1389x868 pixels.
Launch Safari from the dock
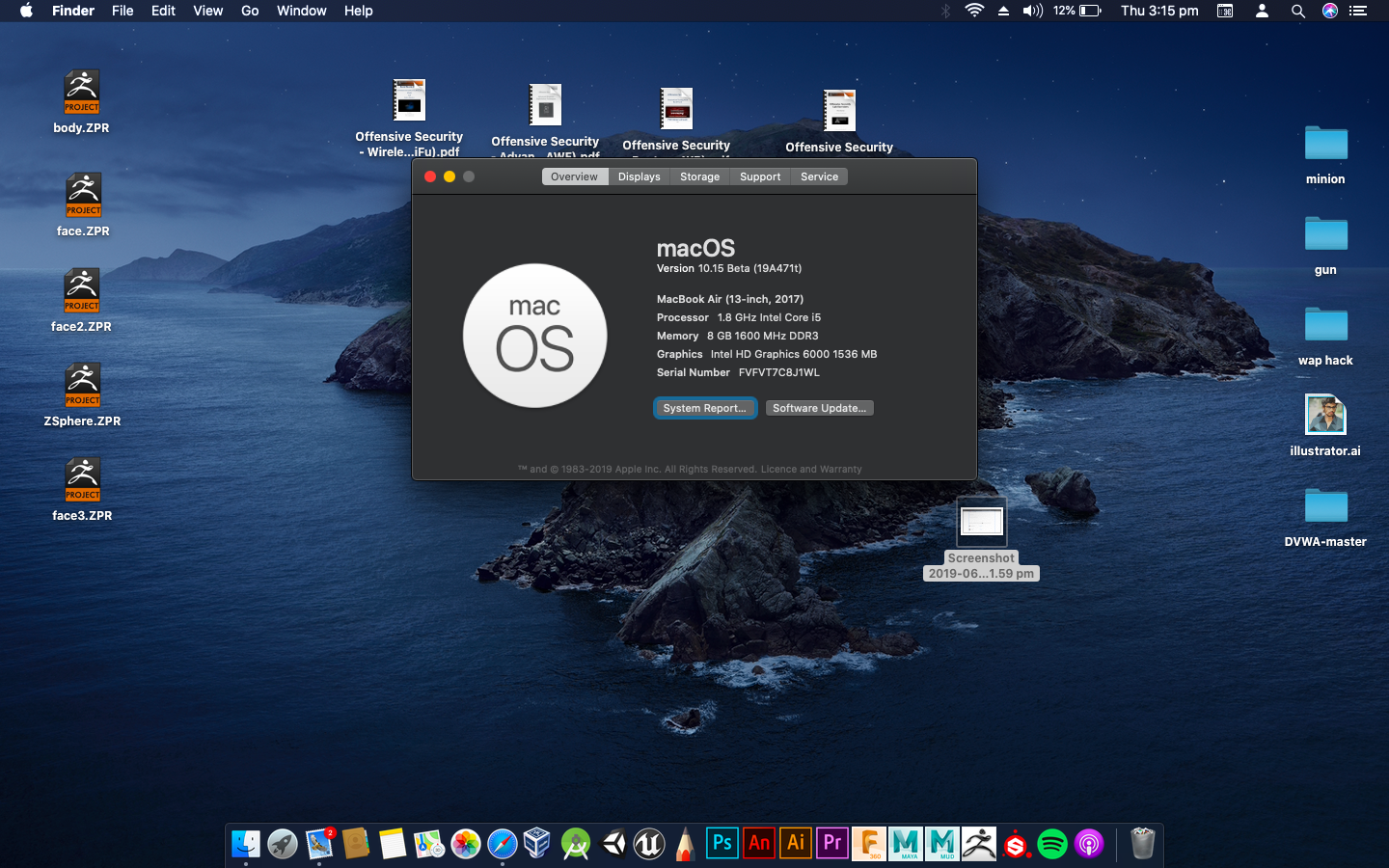coord(503,845)
